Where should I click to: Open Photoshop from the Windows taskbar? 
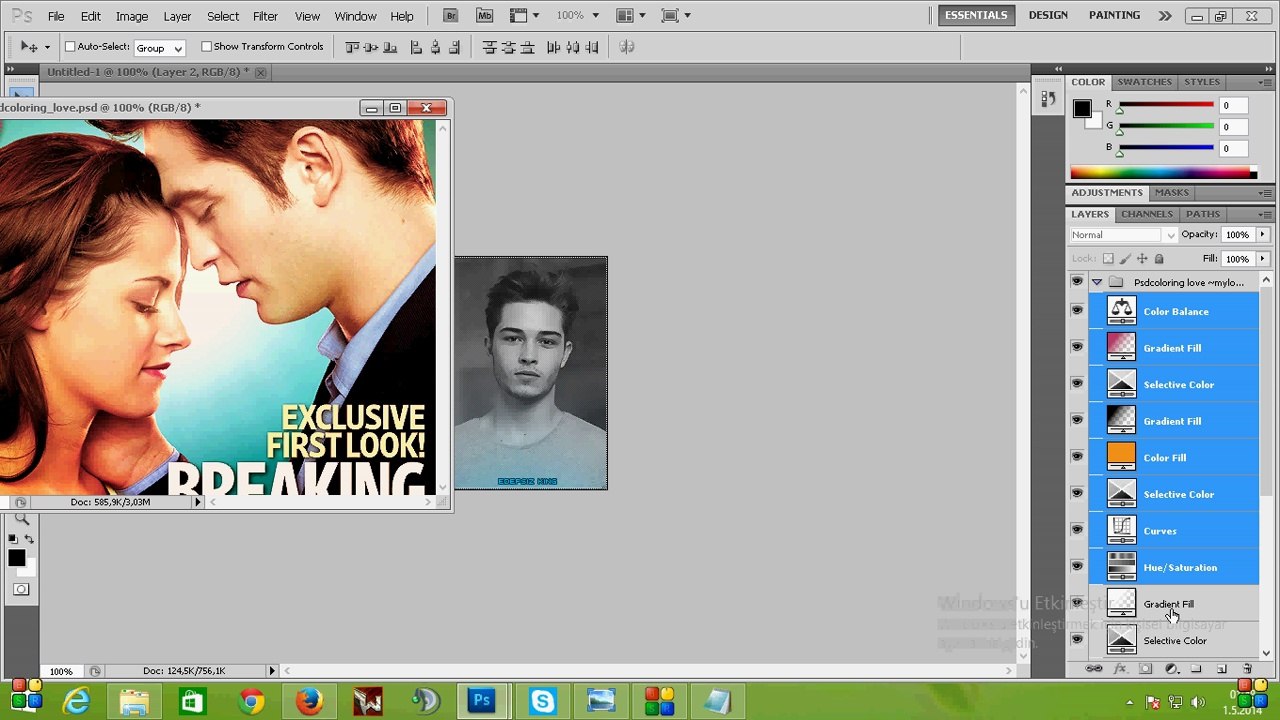tap(482, 701)
